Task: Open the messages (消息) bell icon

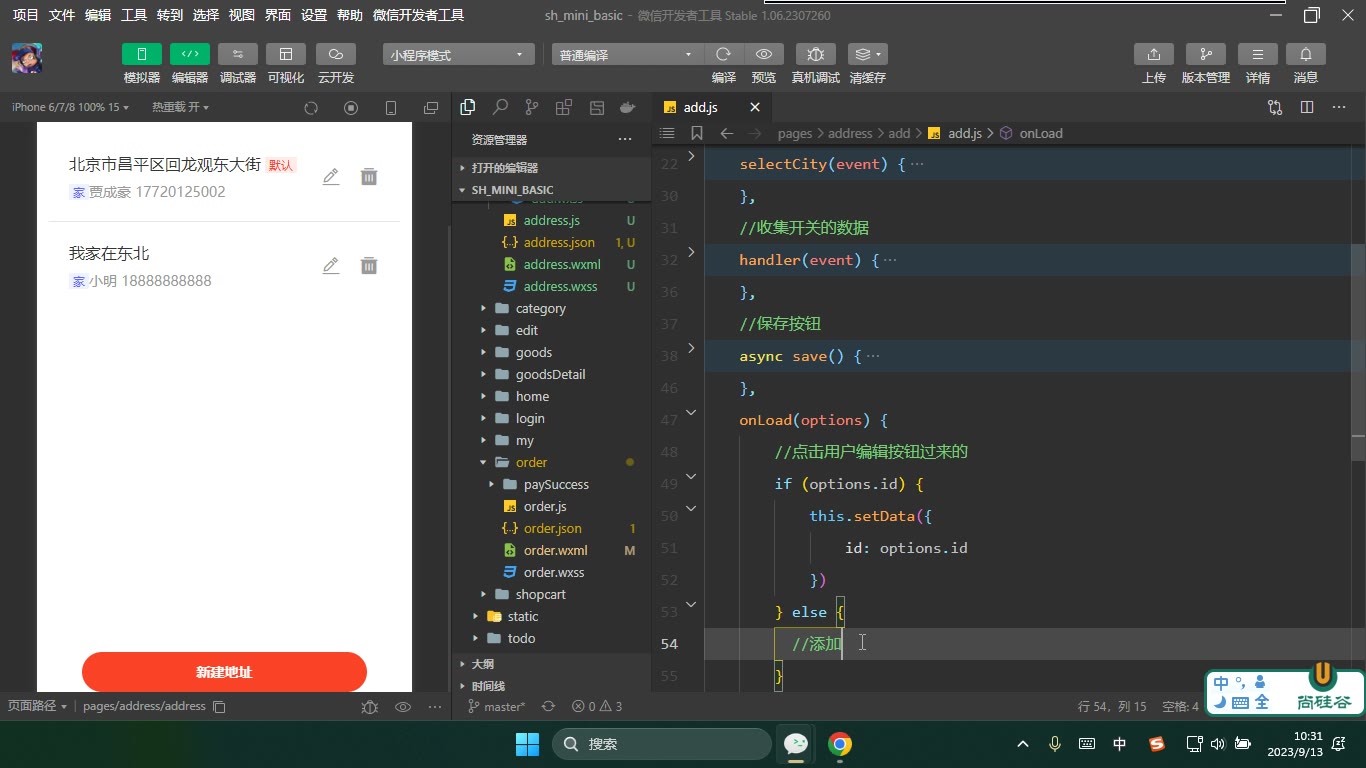Action: tap(1306, 54)
